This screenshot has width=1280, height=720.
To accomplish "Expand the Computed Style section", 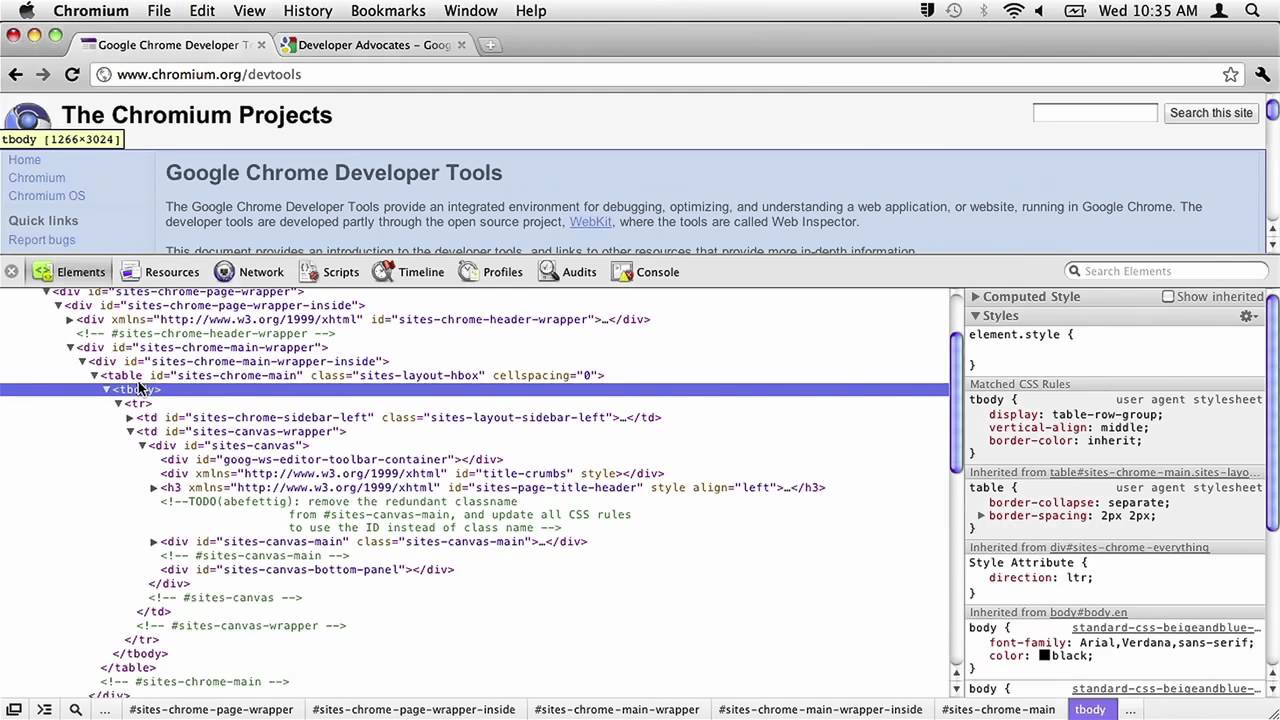I will [975, 297].
